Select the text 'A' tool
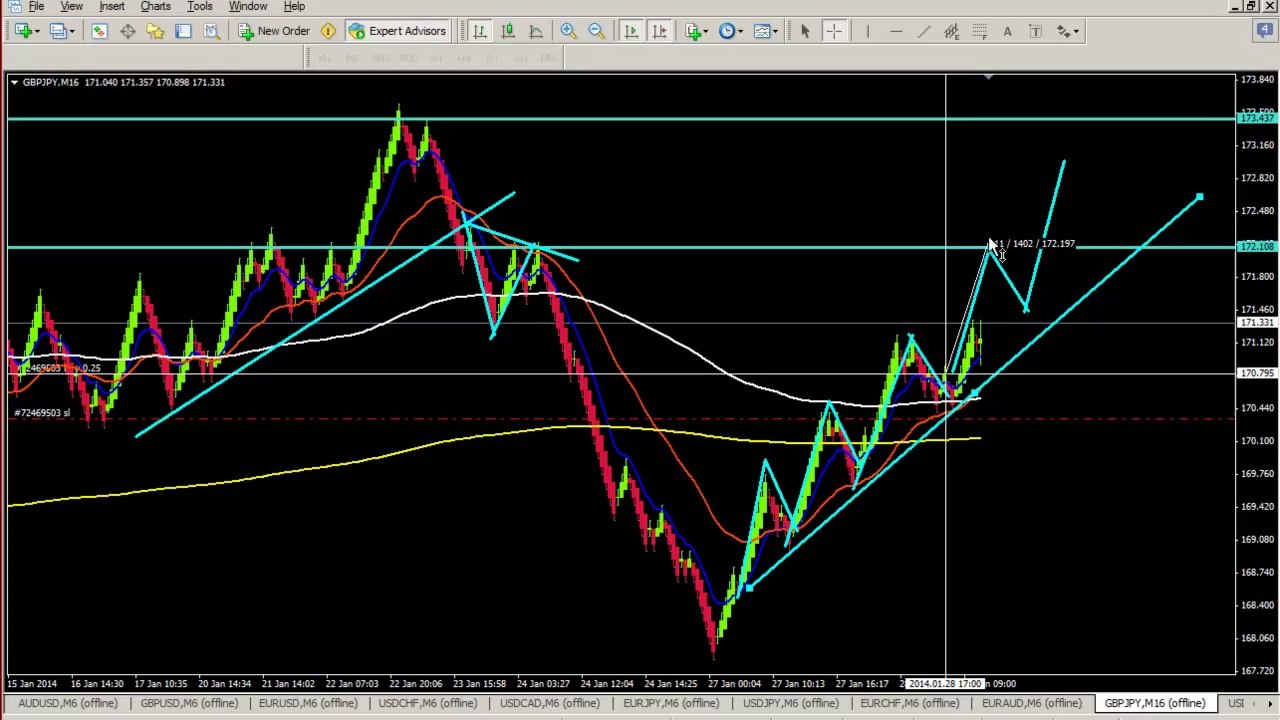The image size is (1280, 720). click(1007, 31)
